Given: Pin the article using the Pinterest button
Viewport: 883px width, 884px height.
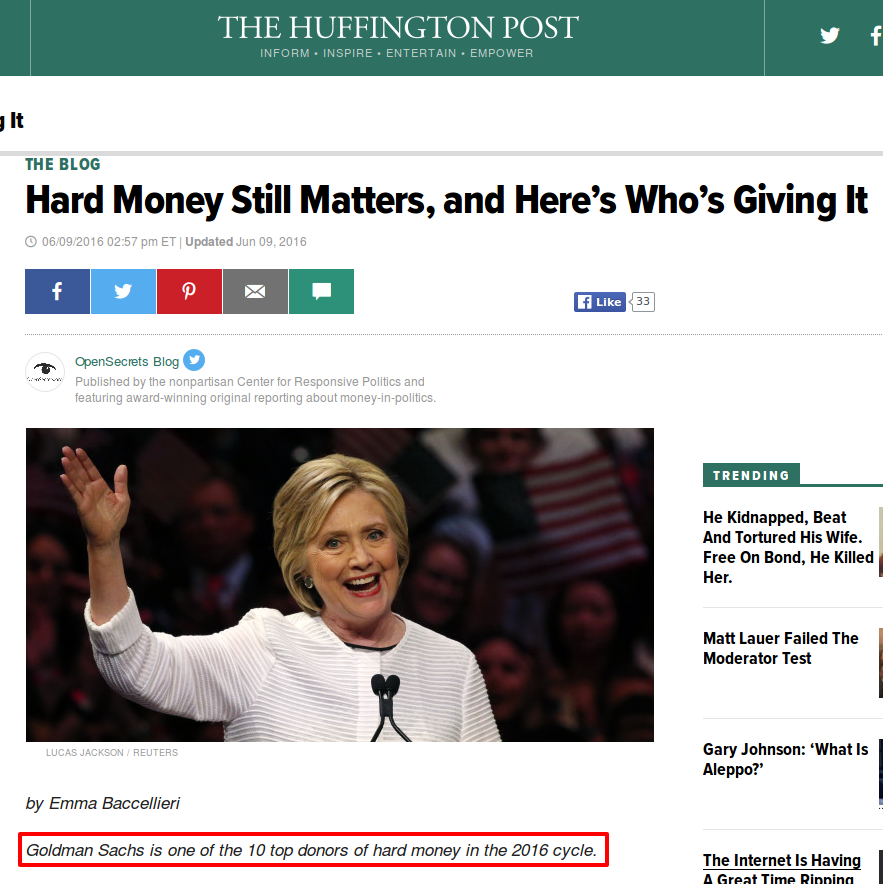Looking at the screenshot, I should point(189,292).
